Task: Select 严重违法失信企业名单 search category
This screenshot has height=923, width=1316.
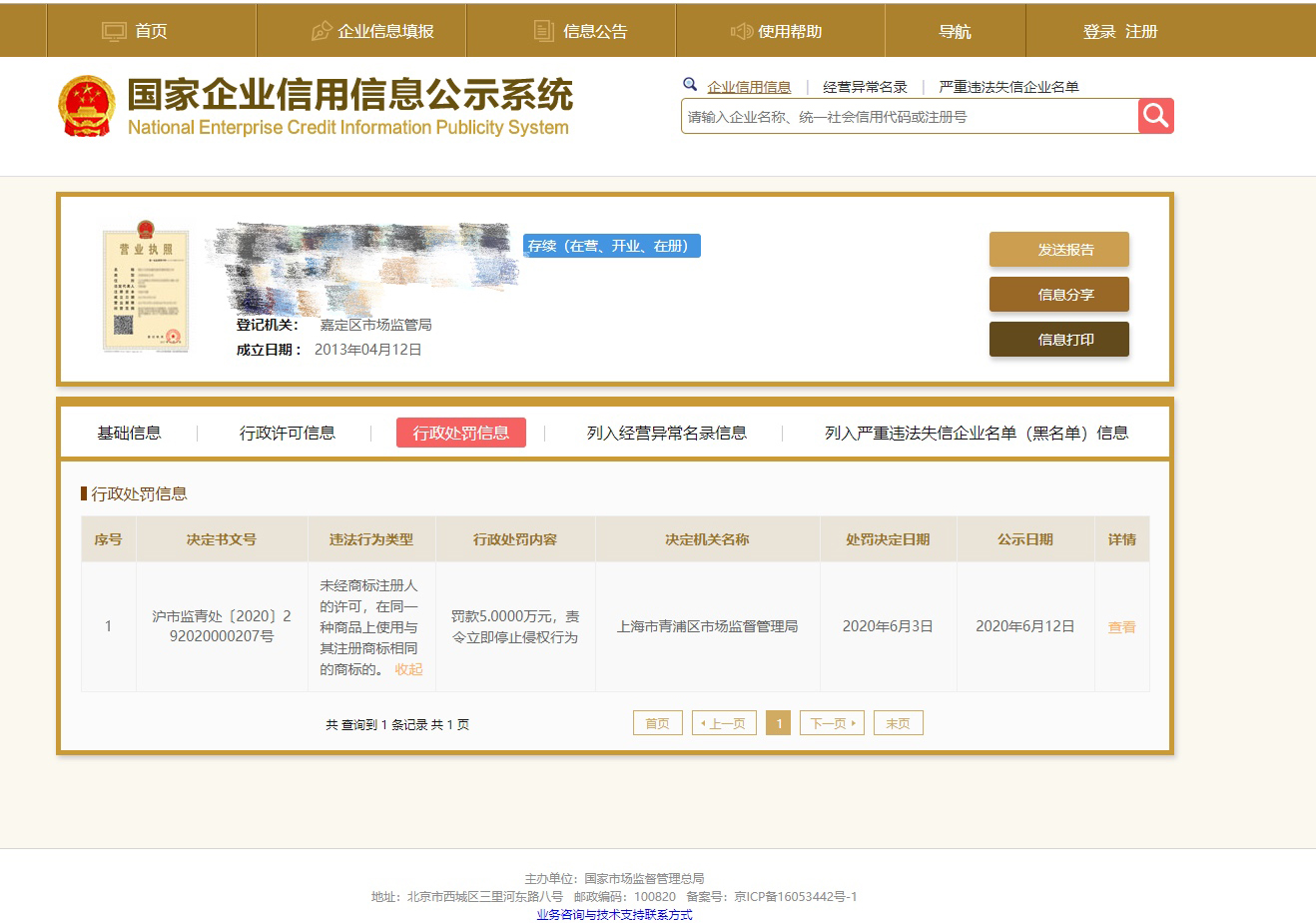Action: [1008, 87]
